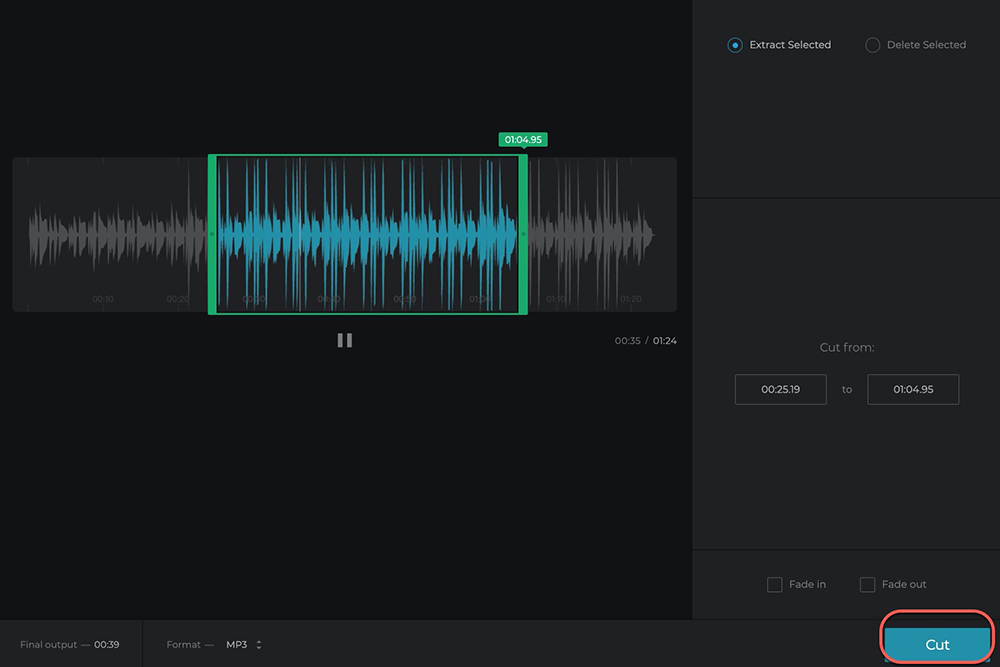
Task: Click the 01:10 timeline tick
Action: point(555,299)
